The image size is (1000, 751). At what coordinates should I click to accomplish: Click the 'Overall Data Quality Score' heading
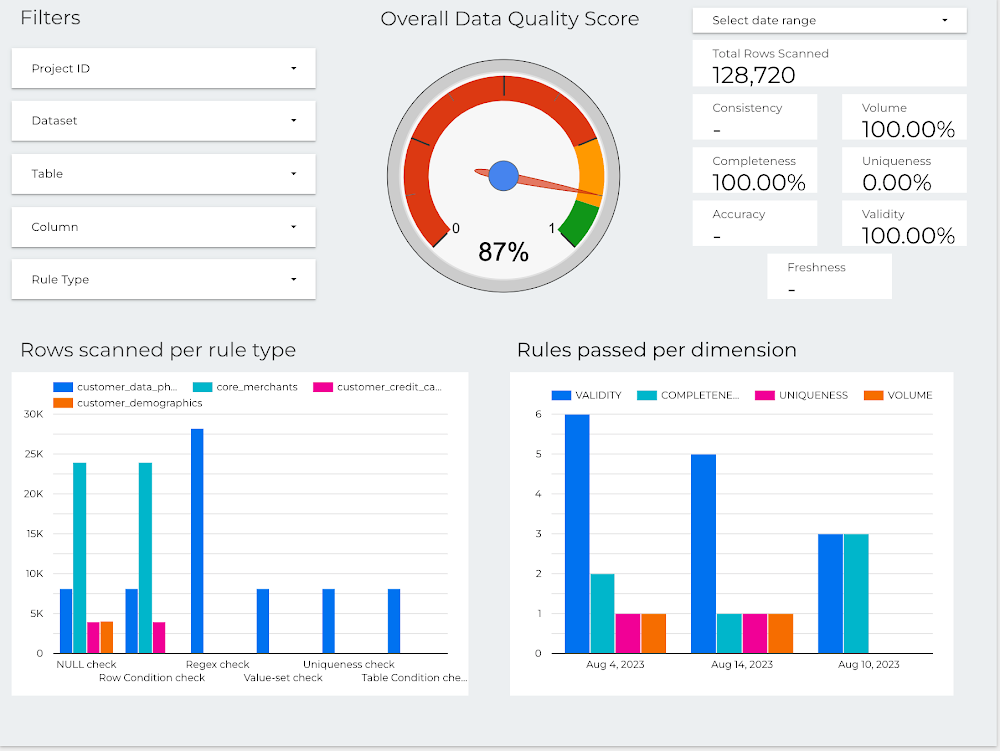(x=510, y=19)
